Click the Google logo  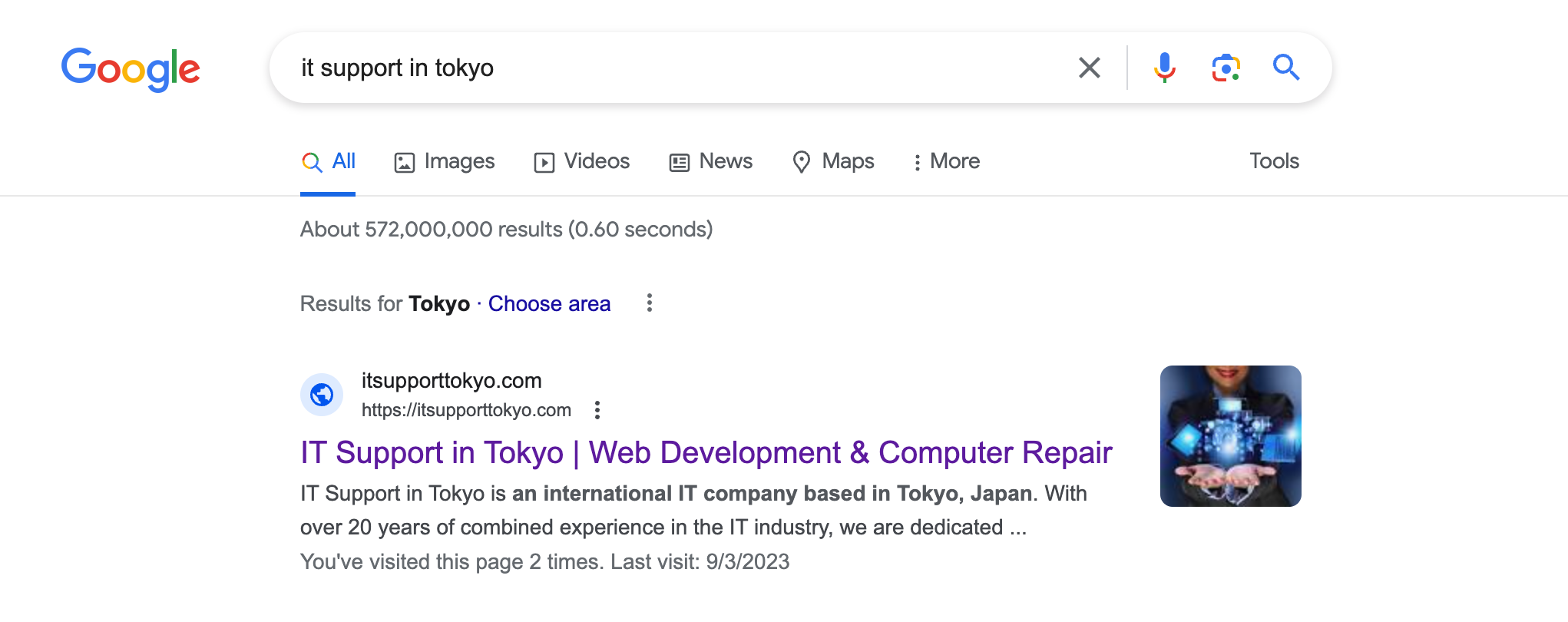tap(131, 69)
